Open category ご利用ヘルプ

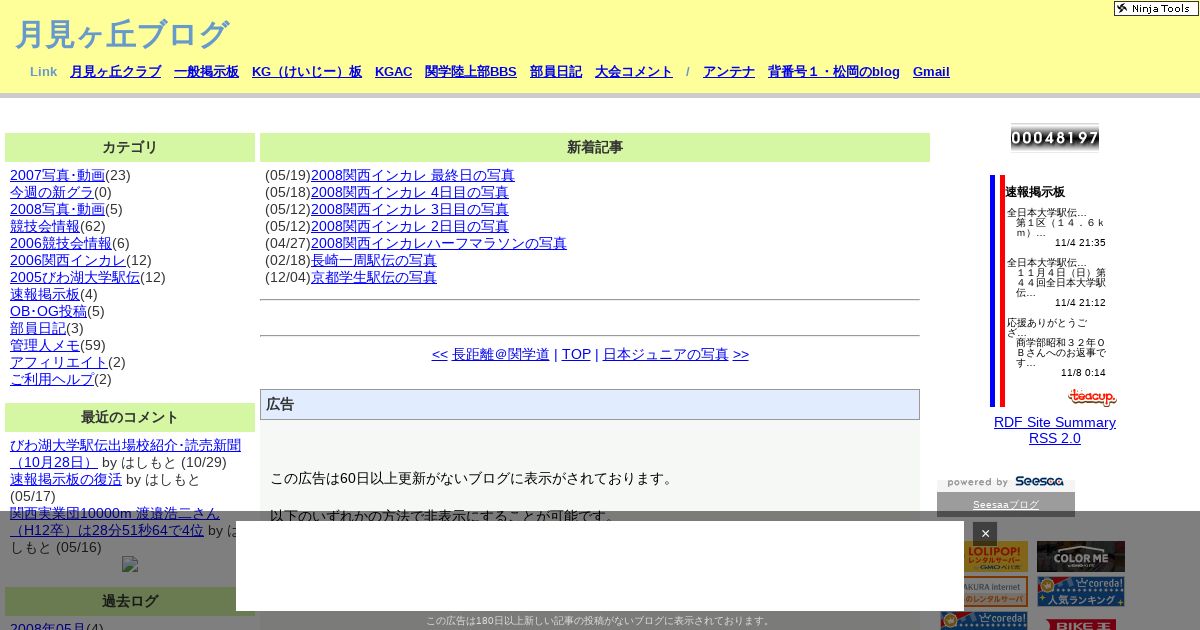[x=52, y=379]
